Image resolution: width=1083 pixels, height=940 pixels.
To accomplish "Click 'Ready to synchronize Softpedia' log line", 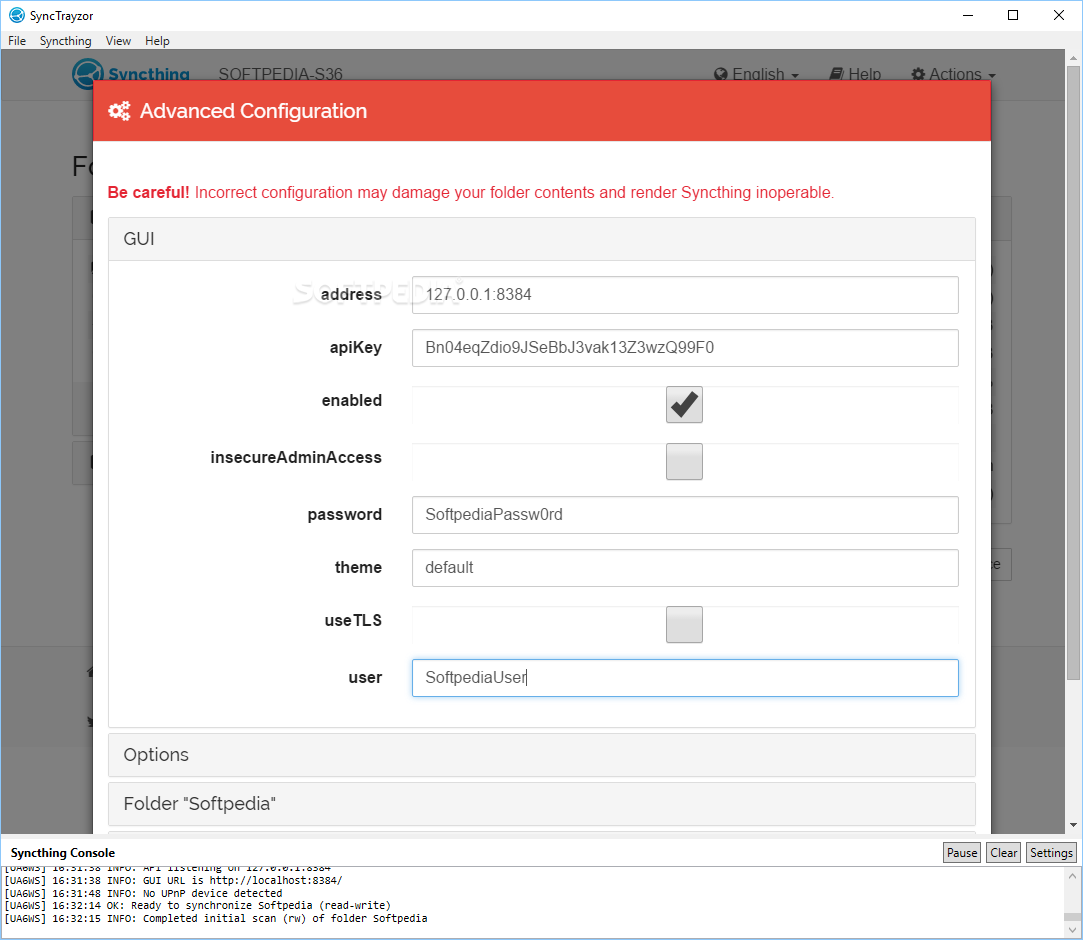I will (198, 905).
